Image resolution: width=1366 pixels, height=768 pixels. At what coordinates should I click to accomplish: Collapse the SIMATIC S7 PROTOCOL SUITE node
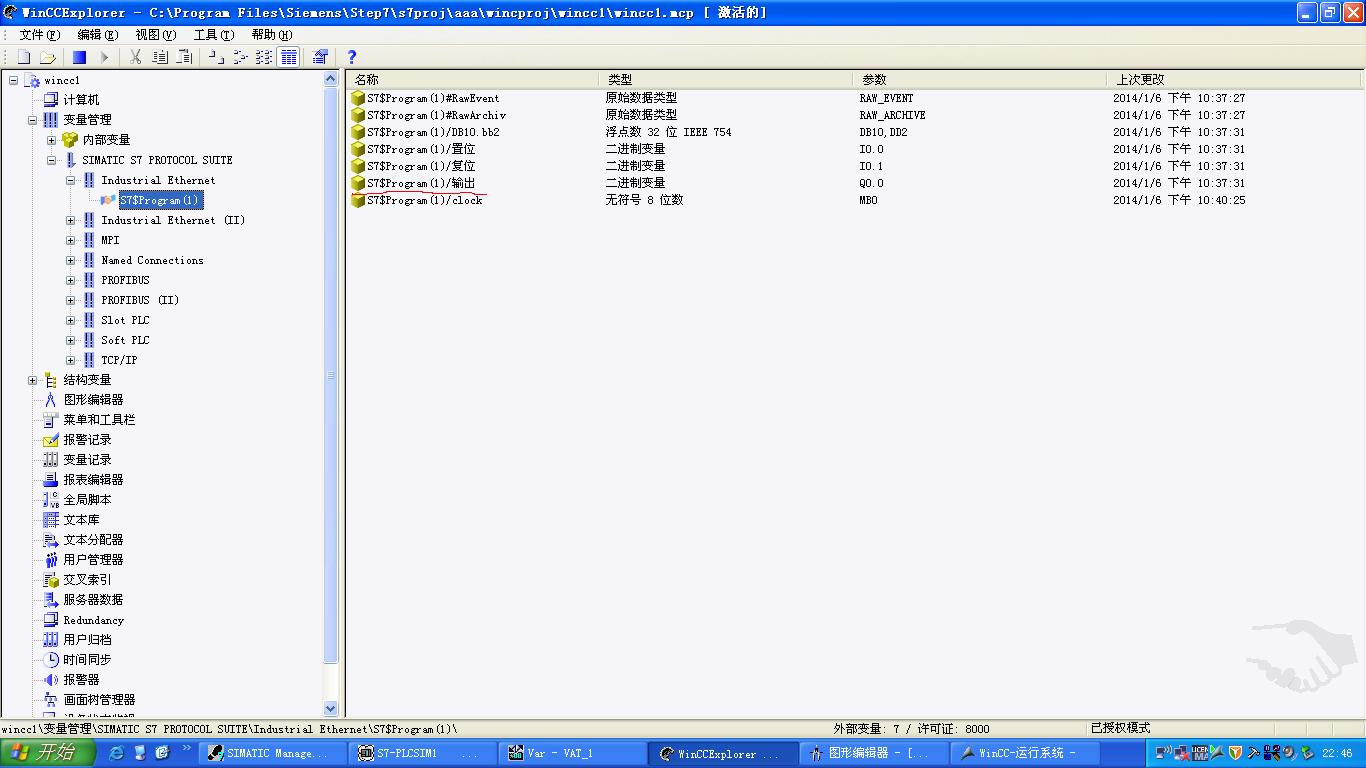coord(52,160)
